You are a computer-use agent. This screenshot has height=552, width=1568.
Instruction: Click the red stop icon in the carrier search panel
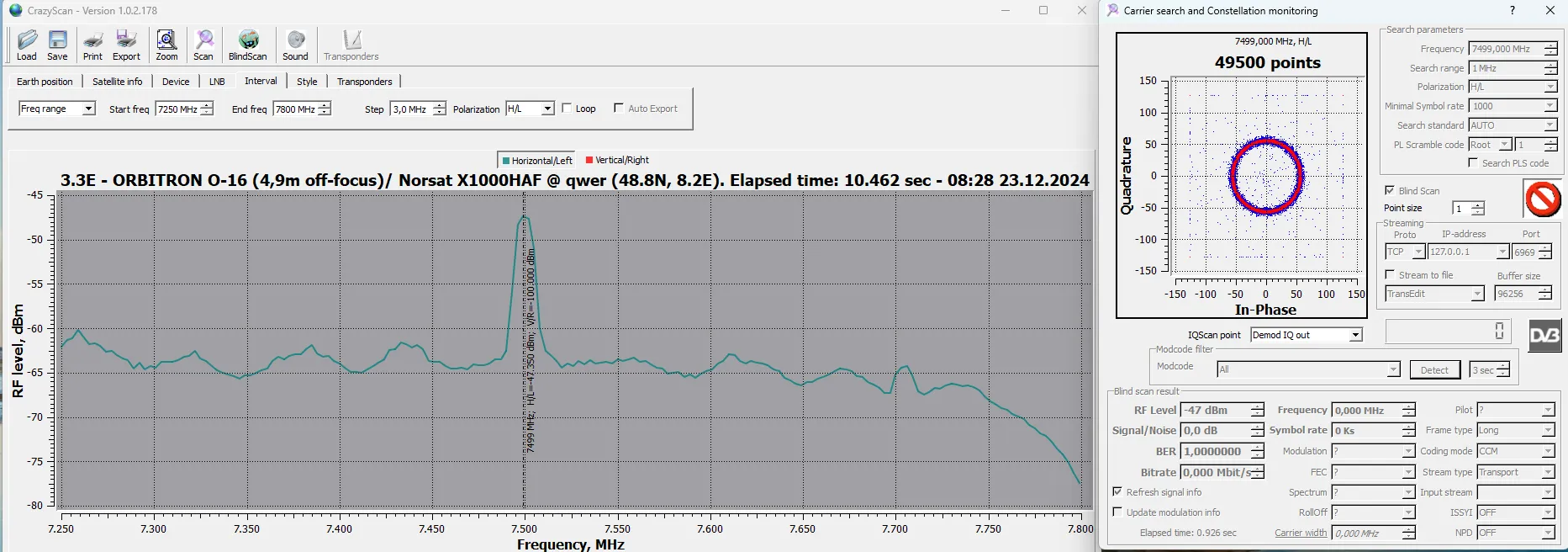click(1543, 200)
